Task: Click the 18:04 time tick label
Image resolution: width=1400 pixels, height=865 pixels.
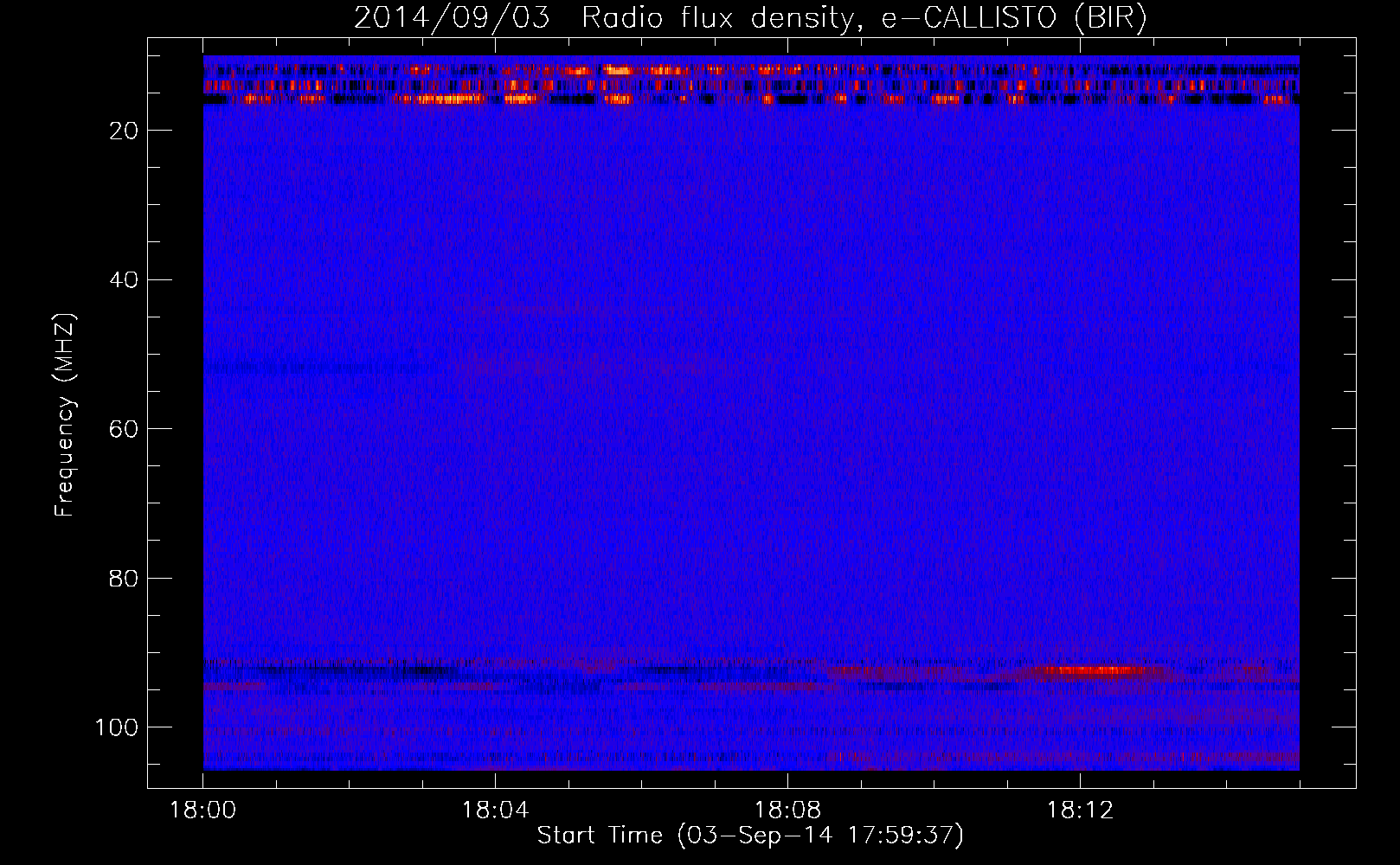Action: point(495,811)
